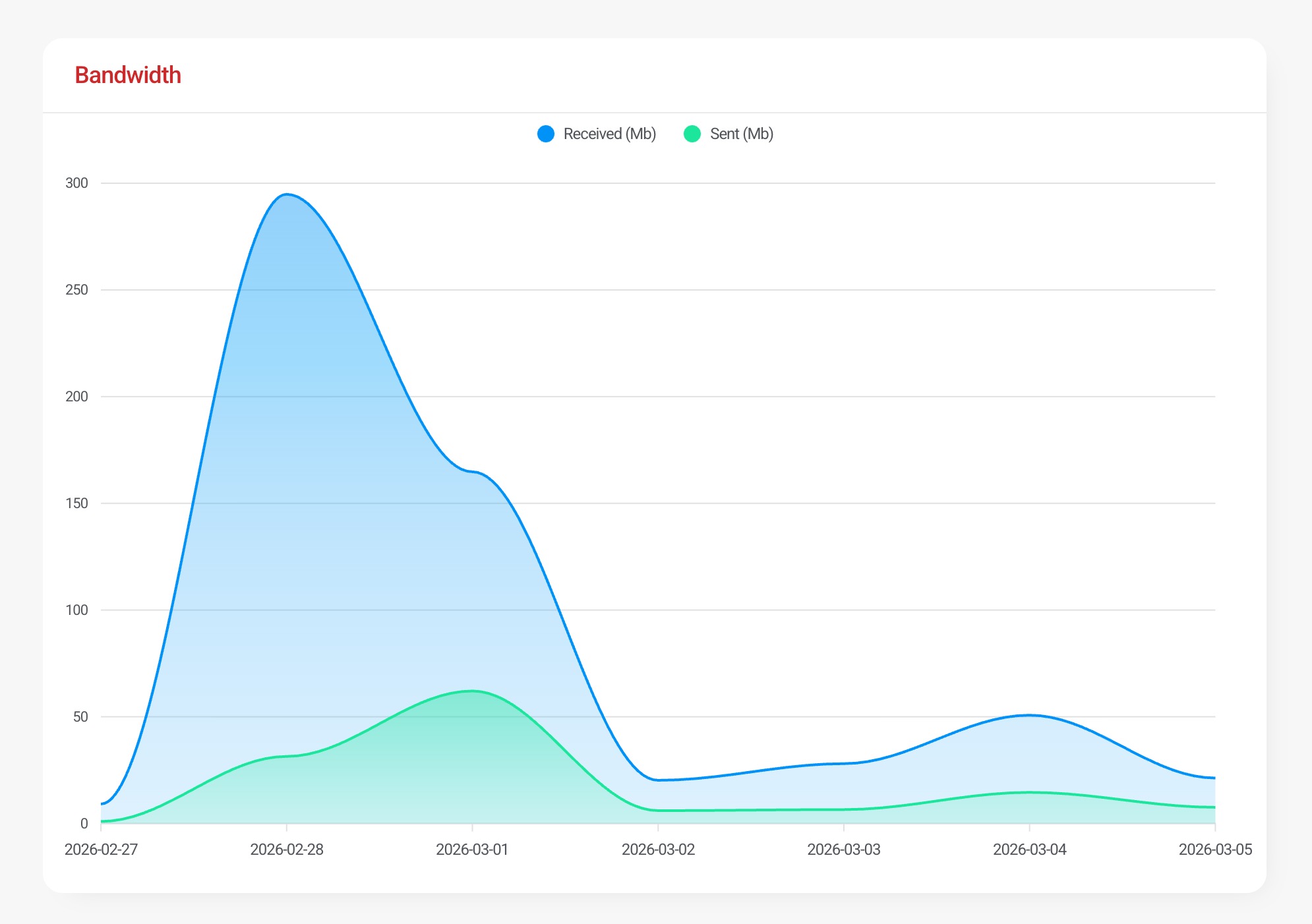Click the 50 y-axis label

[x=80, y=717]
